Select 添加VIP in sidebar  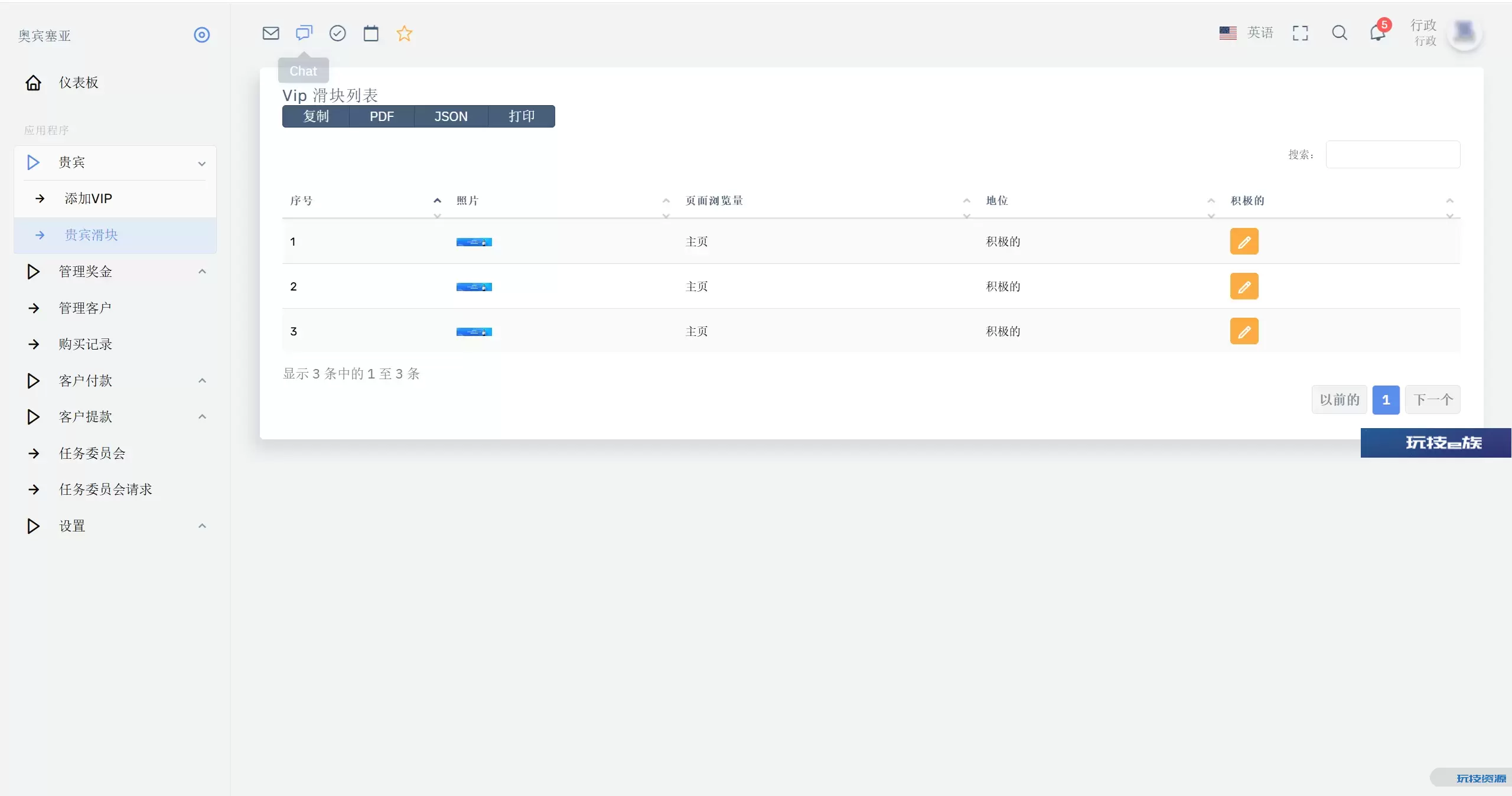tap(89, 198)
